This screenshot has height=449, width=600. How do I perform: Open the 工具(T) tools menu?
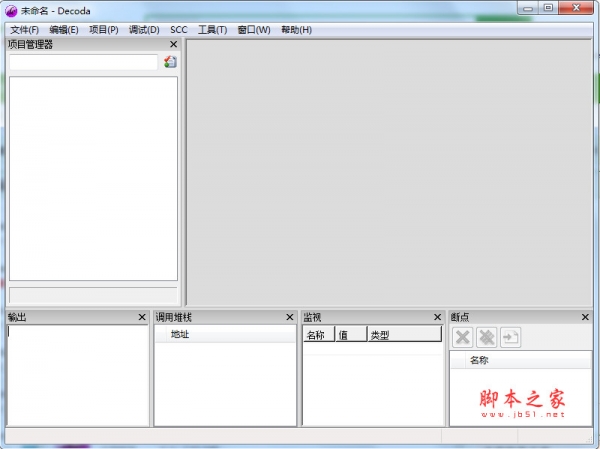pyautogui.click(x=212, y=30)
